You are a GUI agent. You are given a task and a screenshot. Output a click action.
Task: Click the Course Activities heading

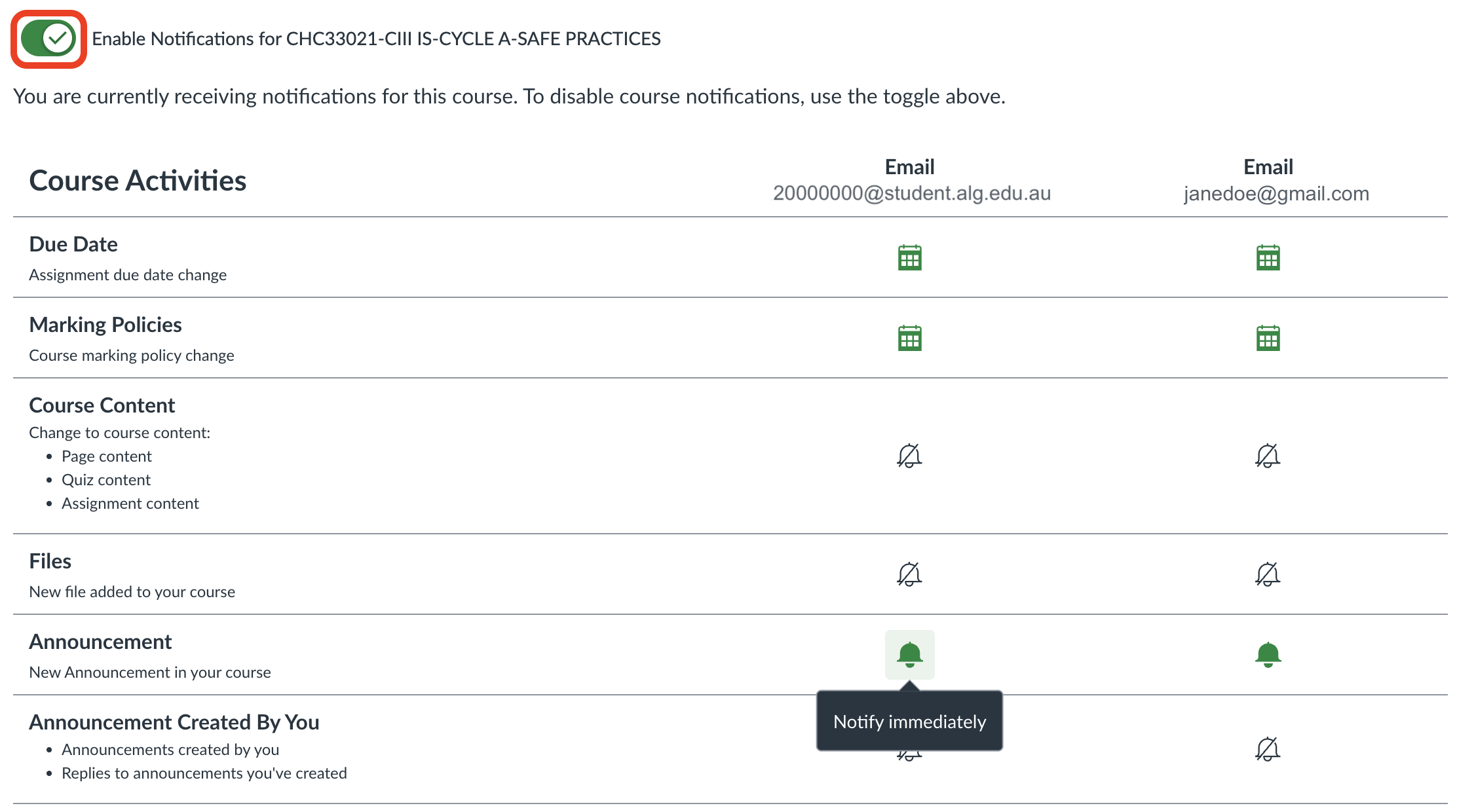tap(138, 181)
